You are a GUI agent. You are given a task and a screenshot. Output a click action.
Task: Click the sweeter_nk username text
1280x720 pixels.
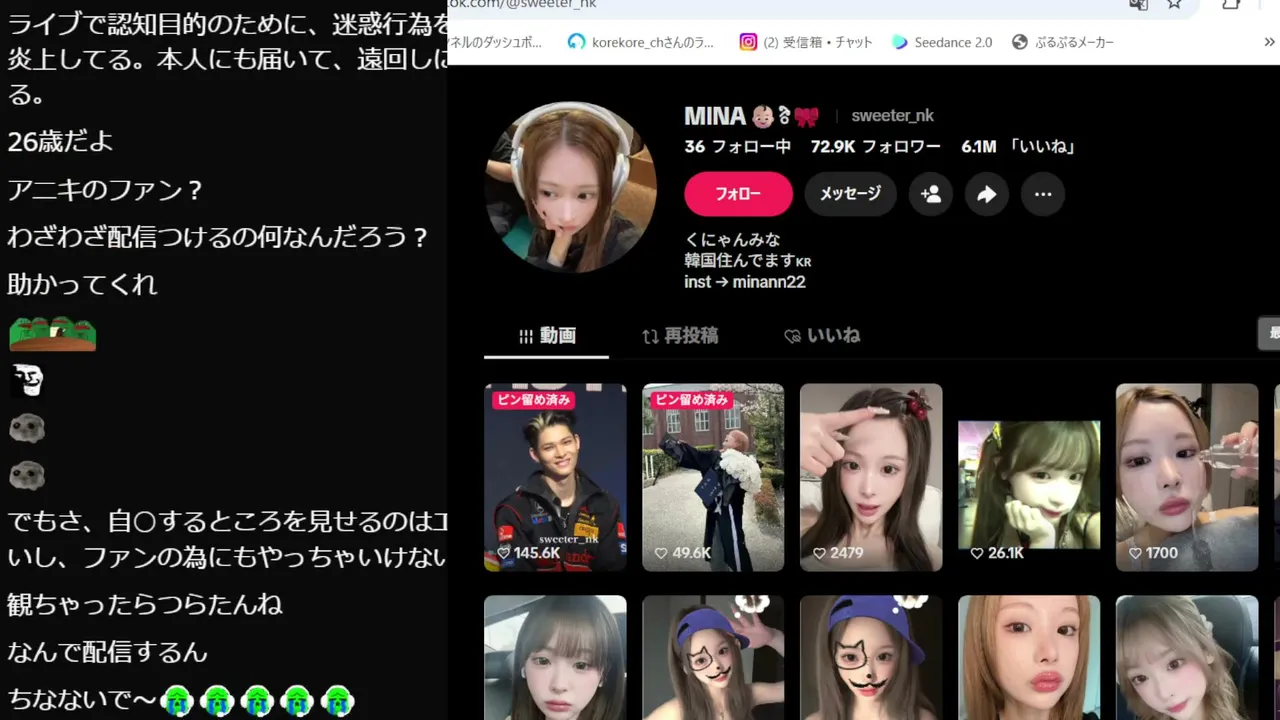click(892, 116)
